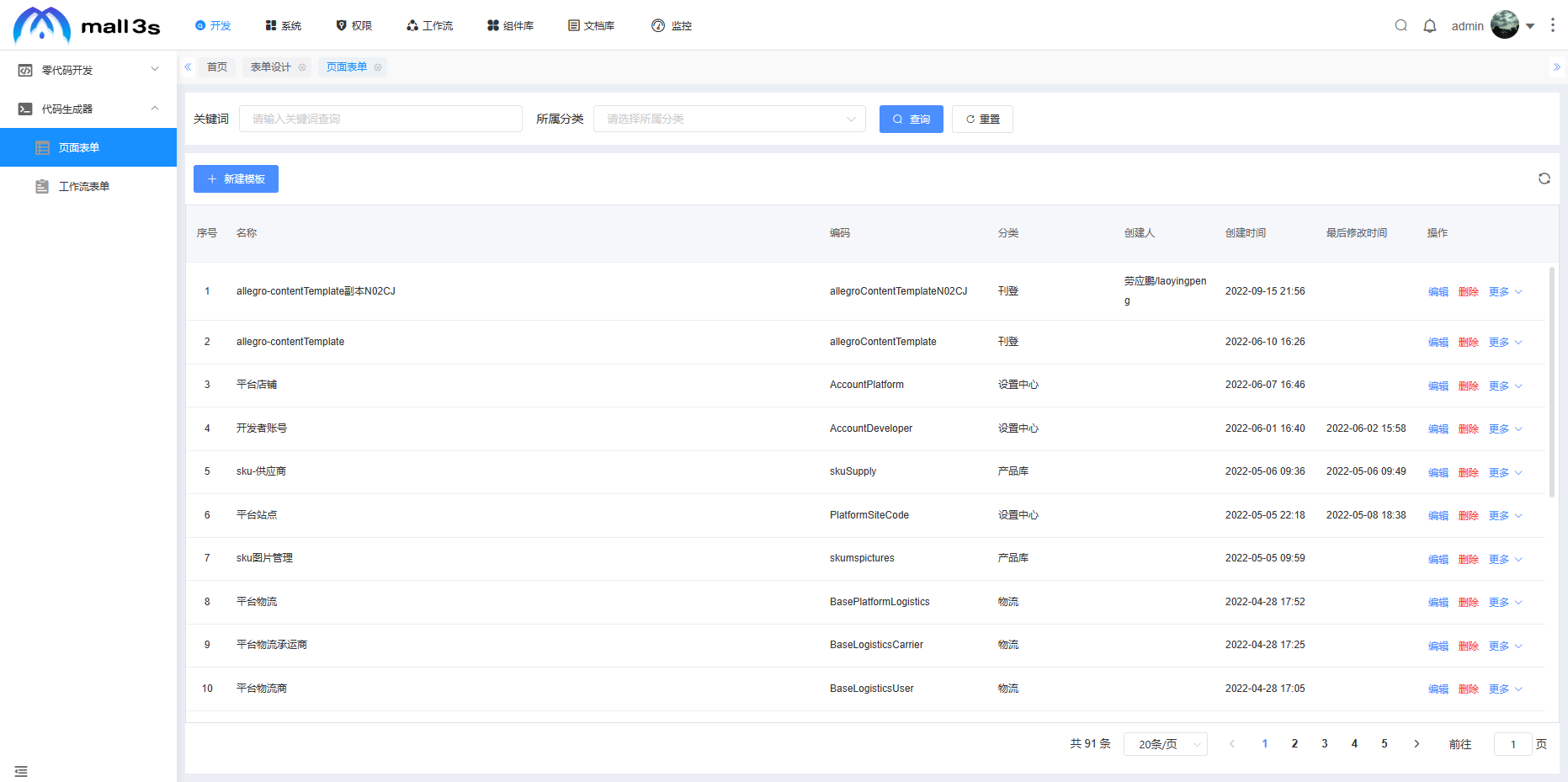Focus the 前往 page number input

pyautogui.click(x=1512, y=744)
